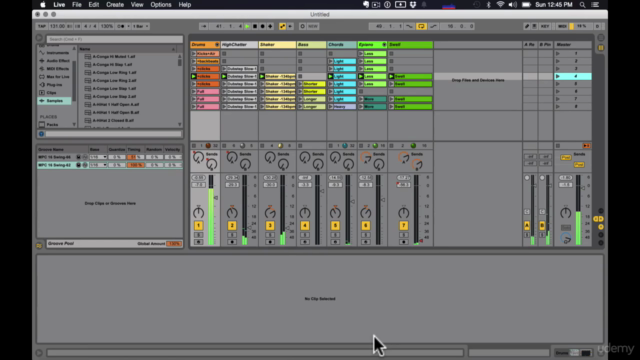Toggle browser visibility round button
The width and height of the screenshot is (640, 360).
click(x=39, y=38)
